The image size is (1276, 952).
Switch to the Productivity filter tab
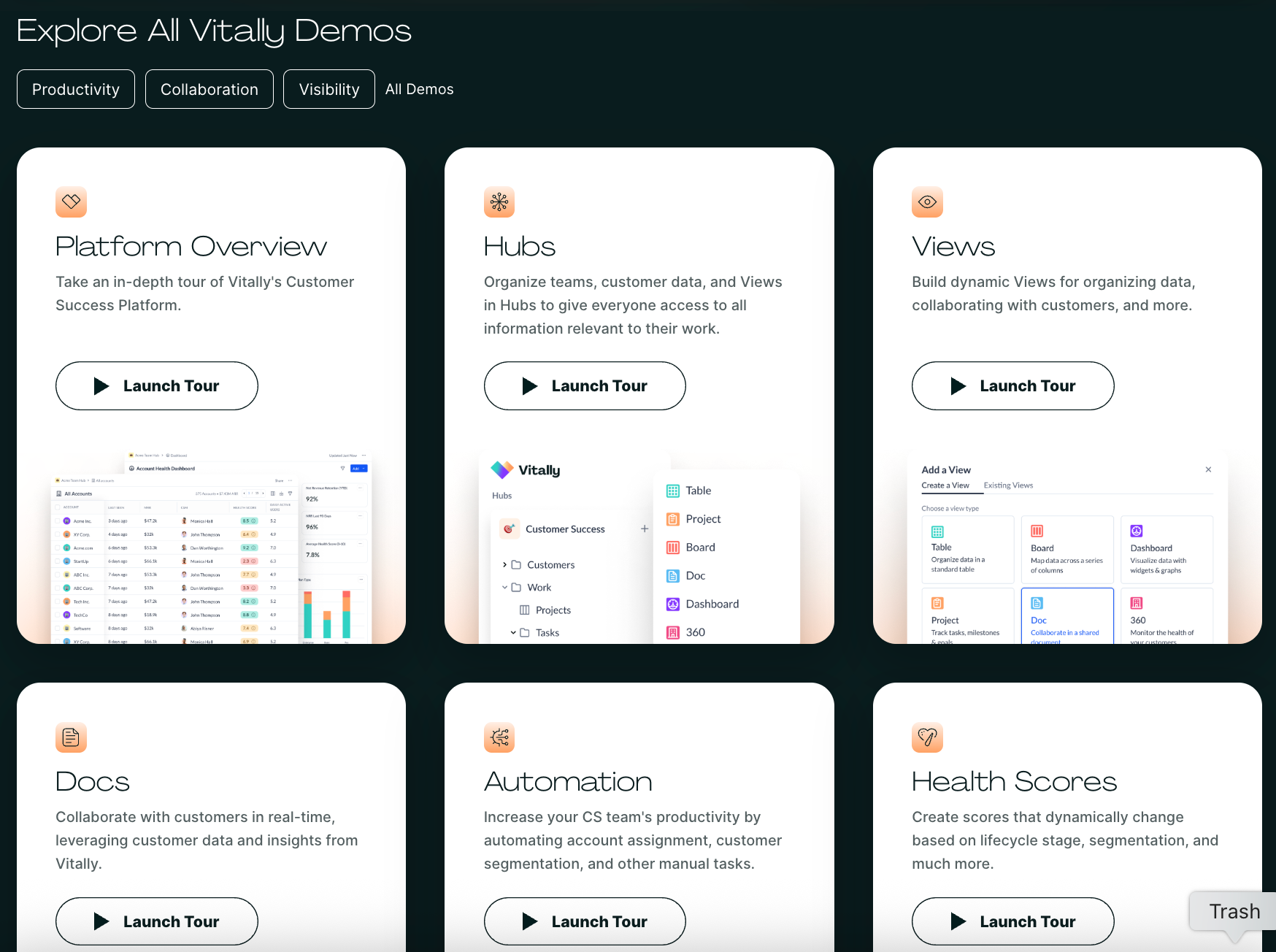point(76,89)
